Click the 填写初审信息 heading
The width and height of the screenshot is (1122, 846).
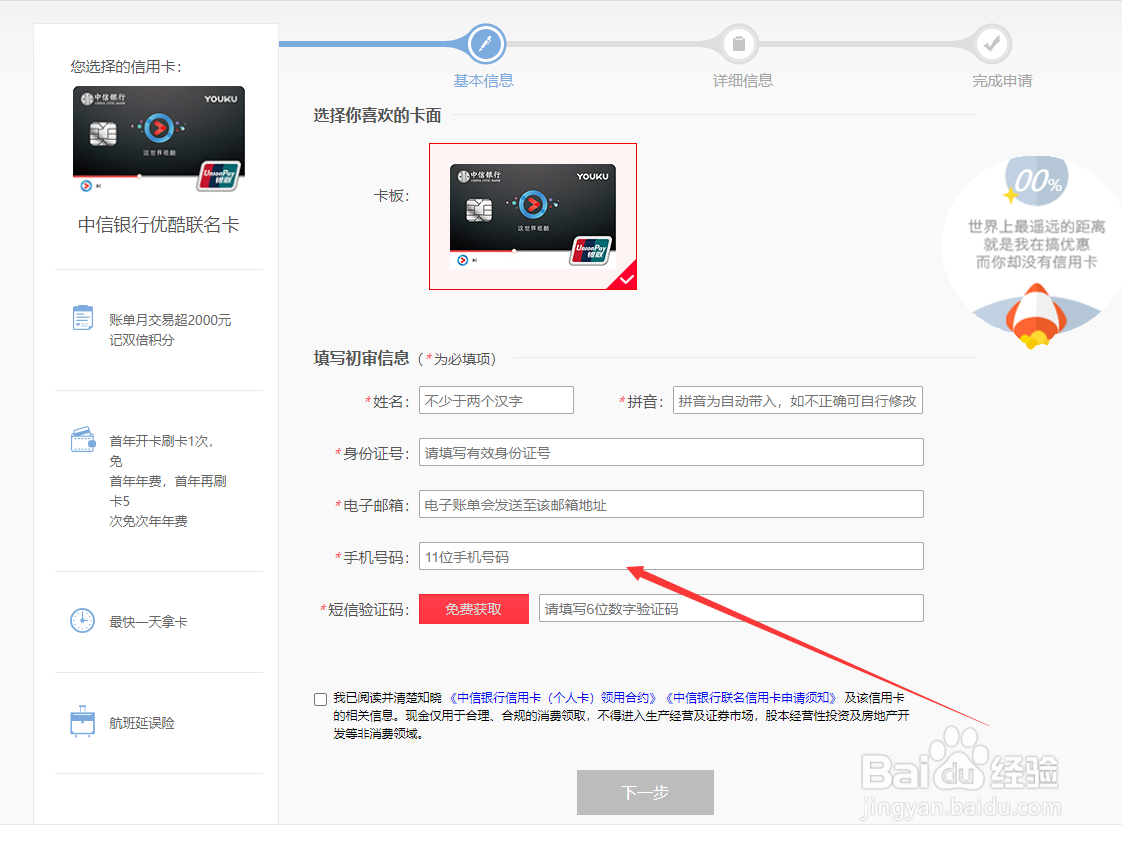[x=361, y=358]
